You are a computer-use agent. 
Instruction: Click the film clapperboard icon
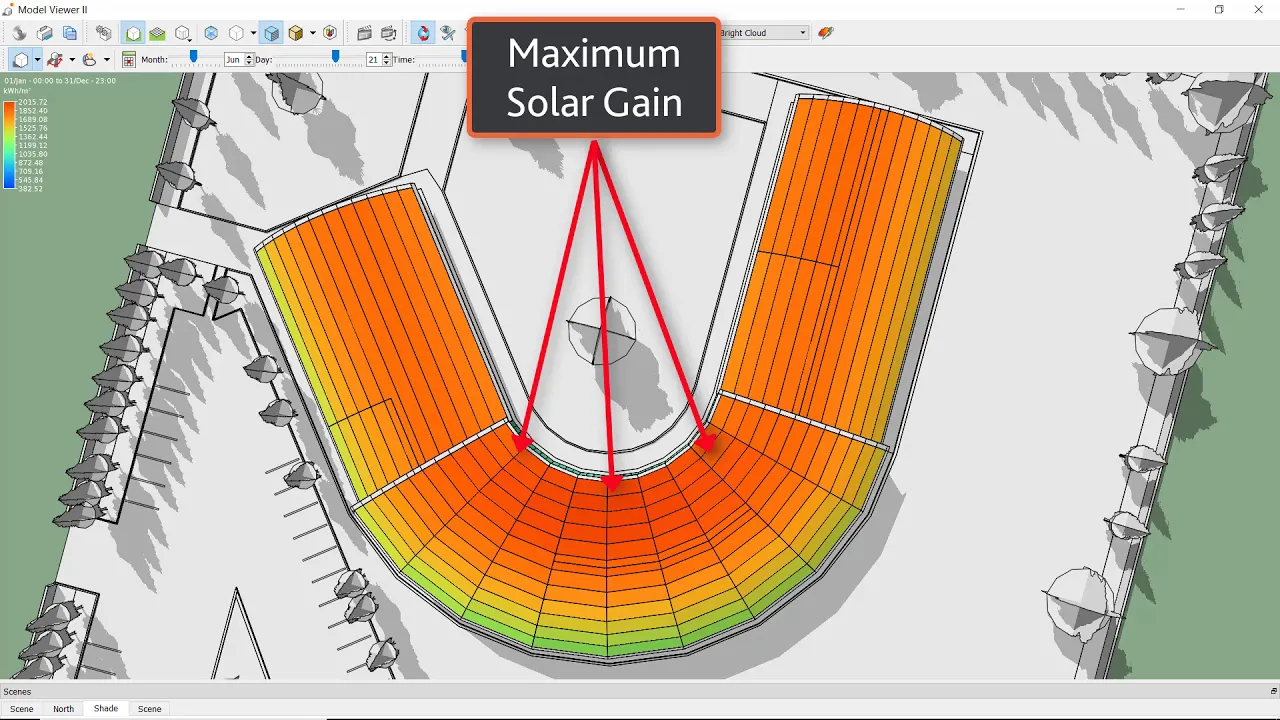pyautogui.click(x=365, y=33)
